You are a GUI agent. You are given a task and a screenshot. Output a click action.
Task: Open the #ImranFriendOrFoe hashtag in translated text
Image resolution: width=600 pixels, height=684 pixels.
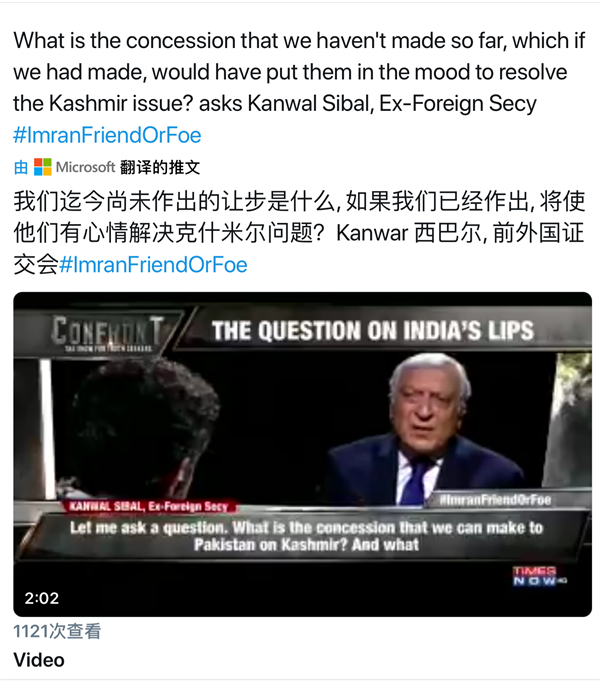click(153, 265)
